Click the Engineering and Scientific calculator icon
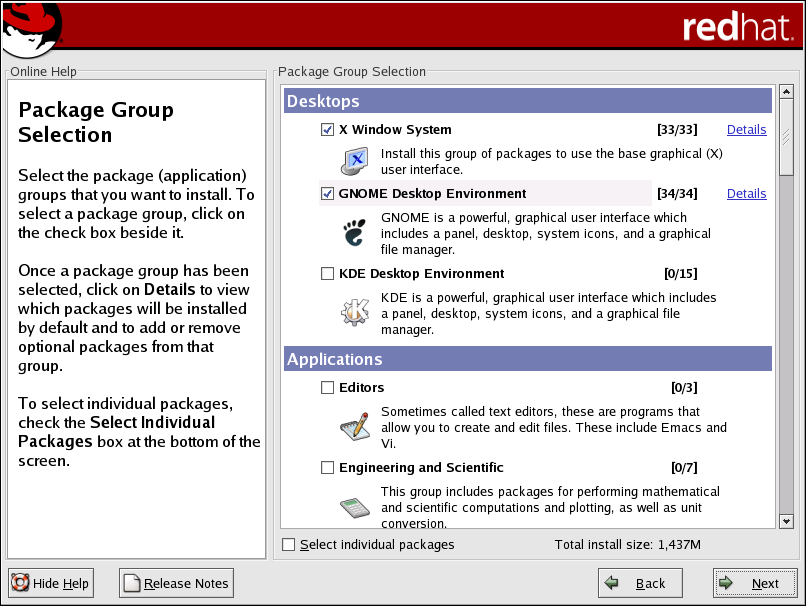Screen dimensions: 806x606 354,505
